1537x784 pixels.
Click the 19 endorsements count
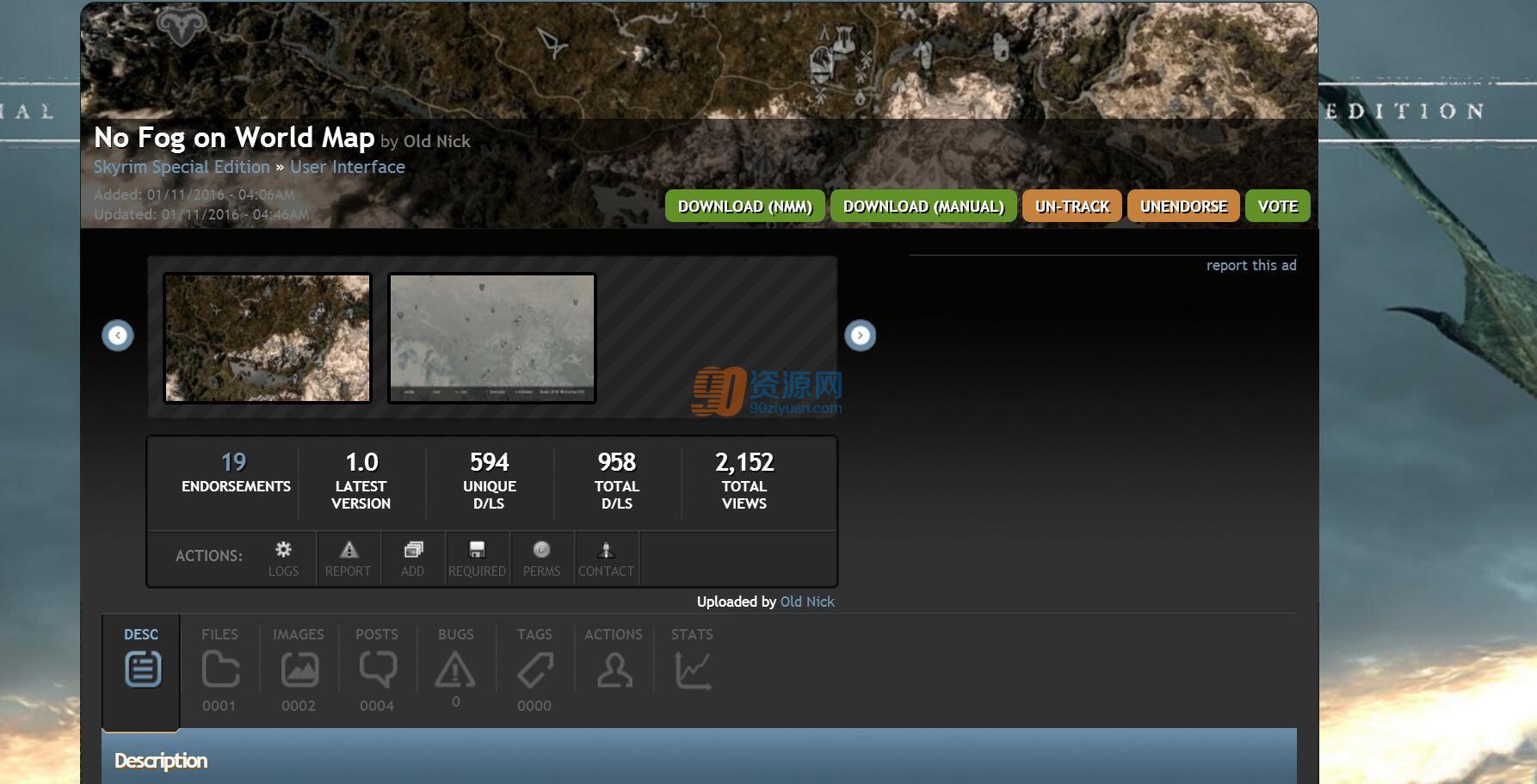[234, 462]
